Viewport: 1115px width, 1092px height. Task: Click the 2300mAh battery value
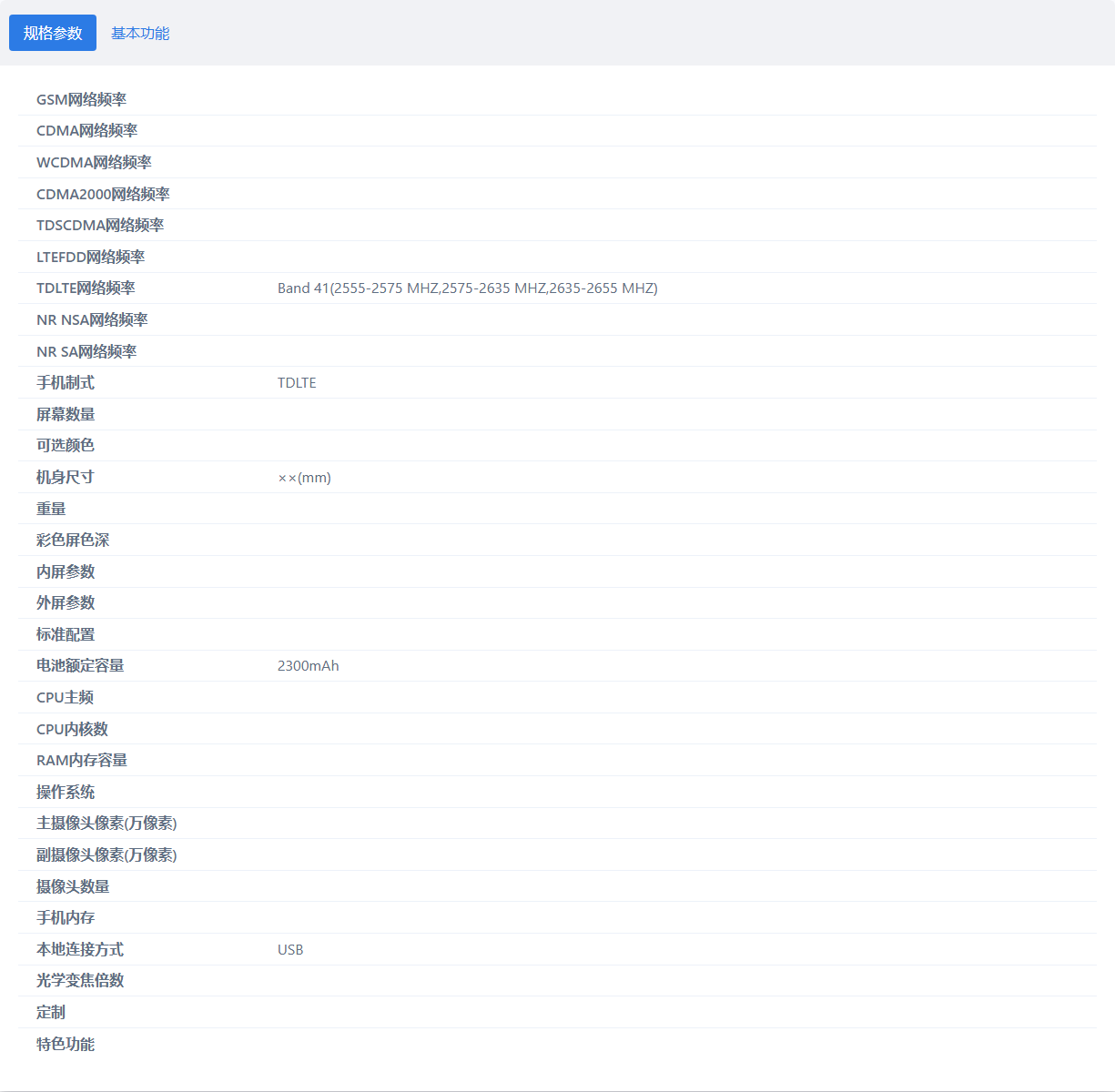tap(309, 665)
